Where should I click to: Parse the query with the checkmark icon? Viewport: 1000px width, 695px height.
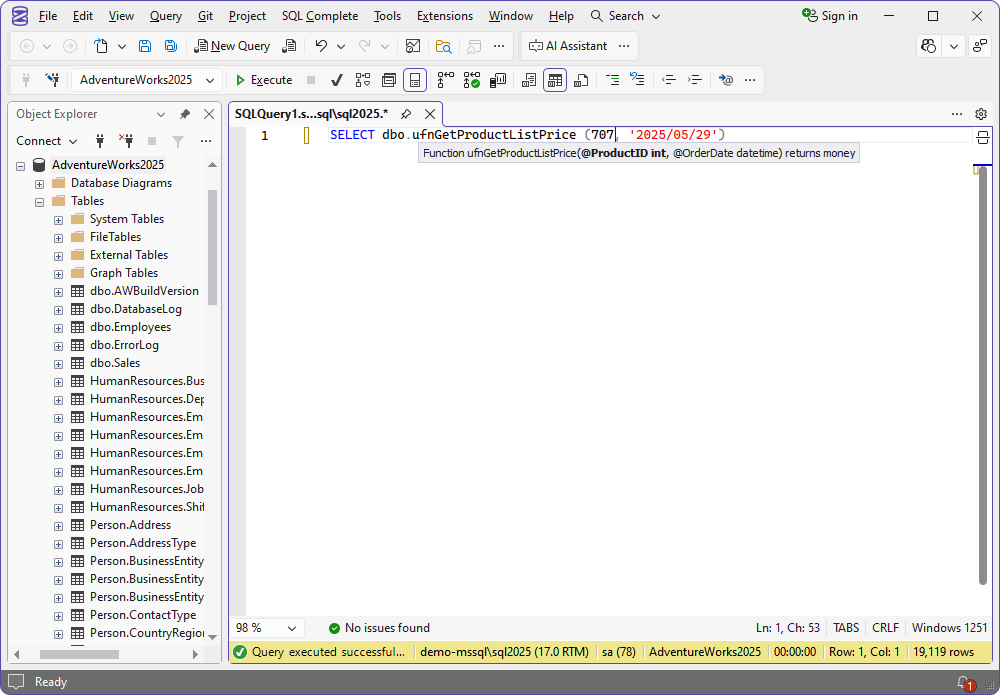pyautogui.click(x=337, y=80)
